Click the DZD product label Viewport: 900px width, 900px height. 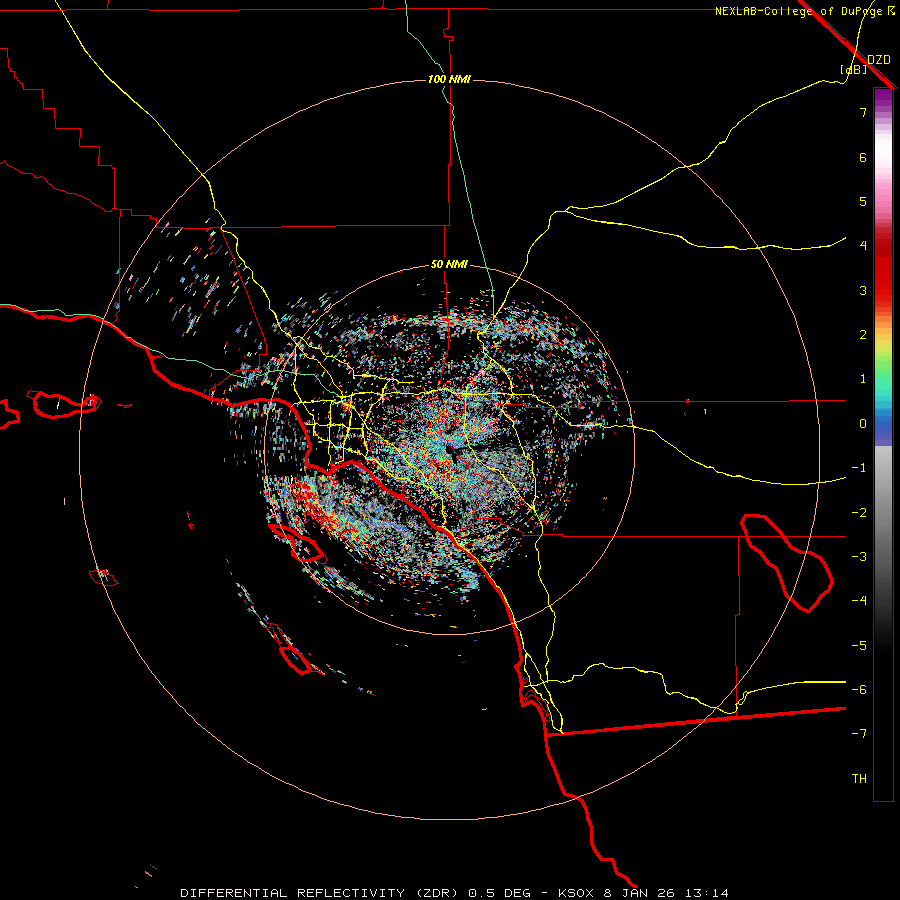(879, 59)
